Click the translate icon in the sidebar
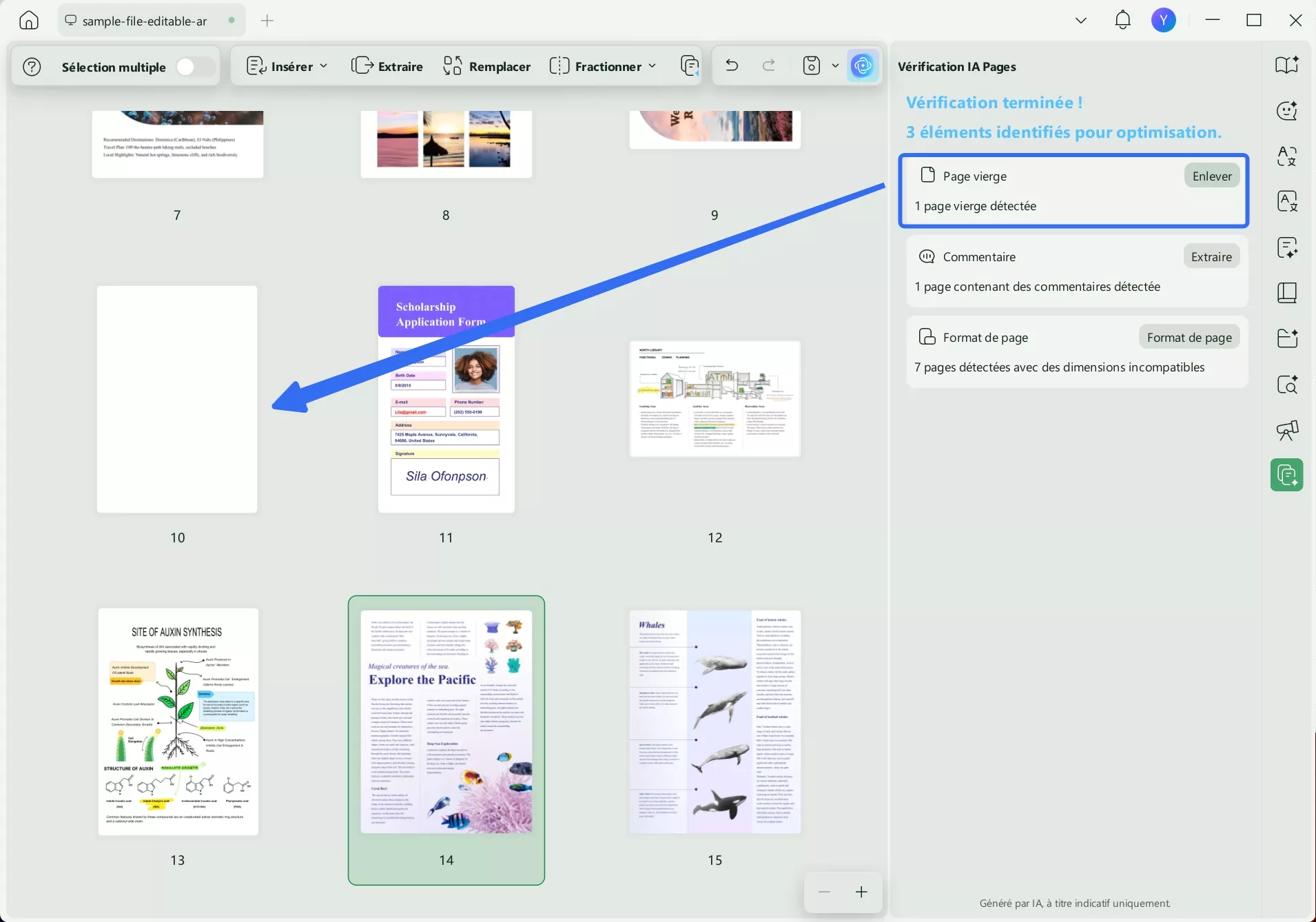This screenshot has height=922, width=1316. (x=1286, y=156)
